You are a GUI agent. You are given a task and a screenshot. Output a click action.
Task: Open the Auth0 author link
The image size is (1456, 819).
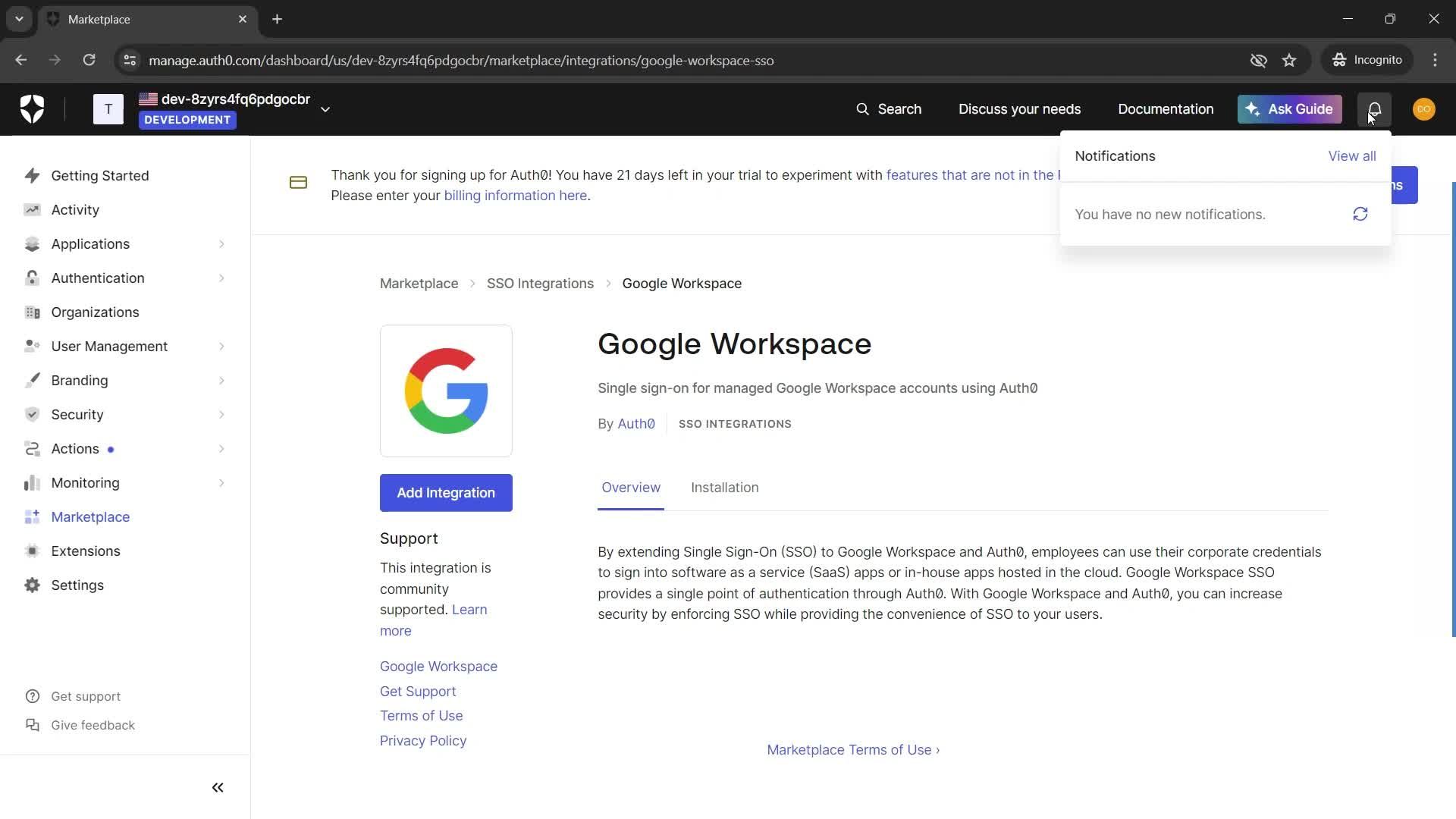tap(635, 424)
